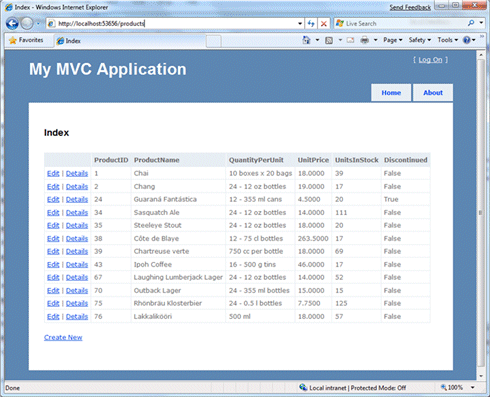
Task: Click the Print toolbar icon
Action: tap(365, 40)
